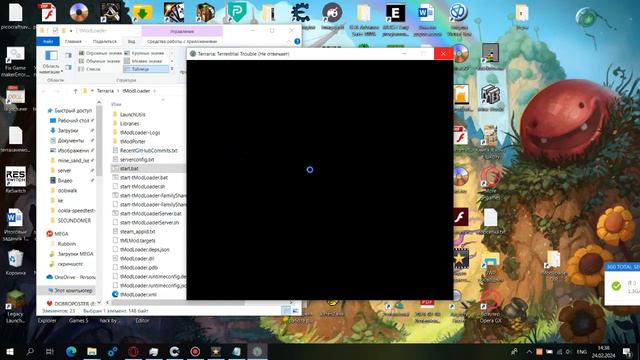Open the Fix Game desktop shortcut

click(x=16, y=61)
